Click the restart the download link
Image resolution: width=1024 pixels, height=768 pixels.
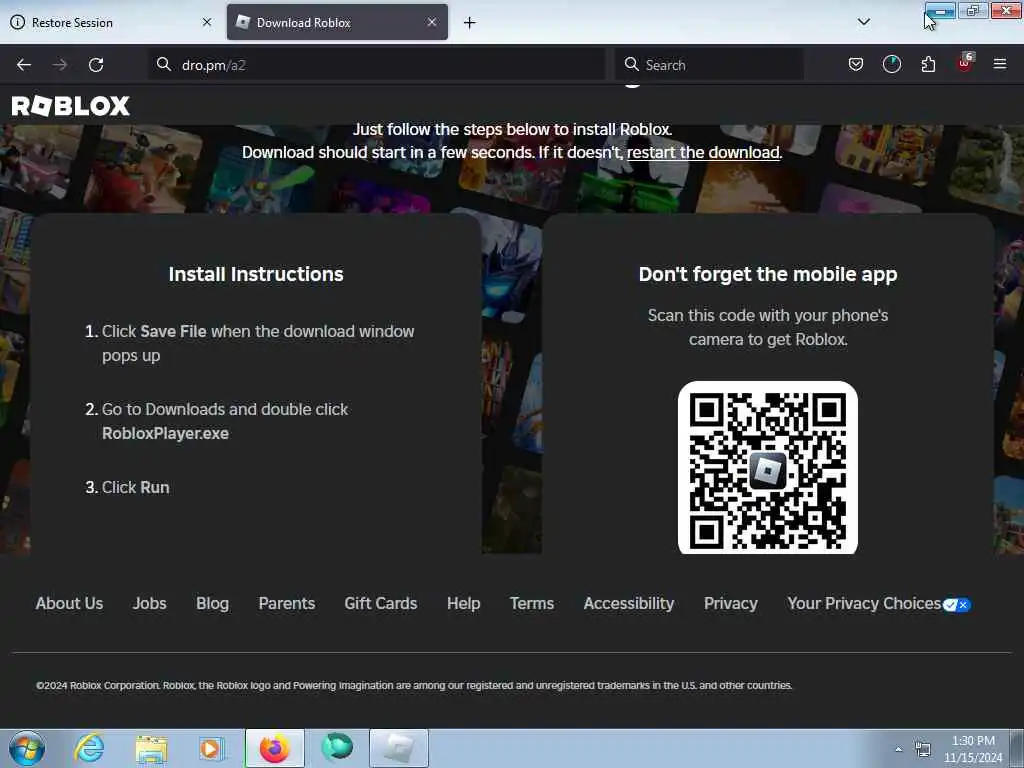(703, 152)
